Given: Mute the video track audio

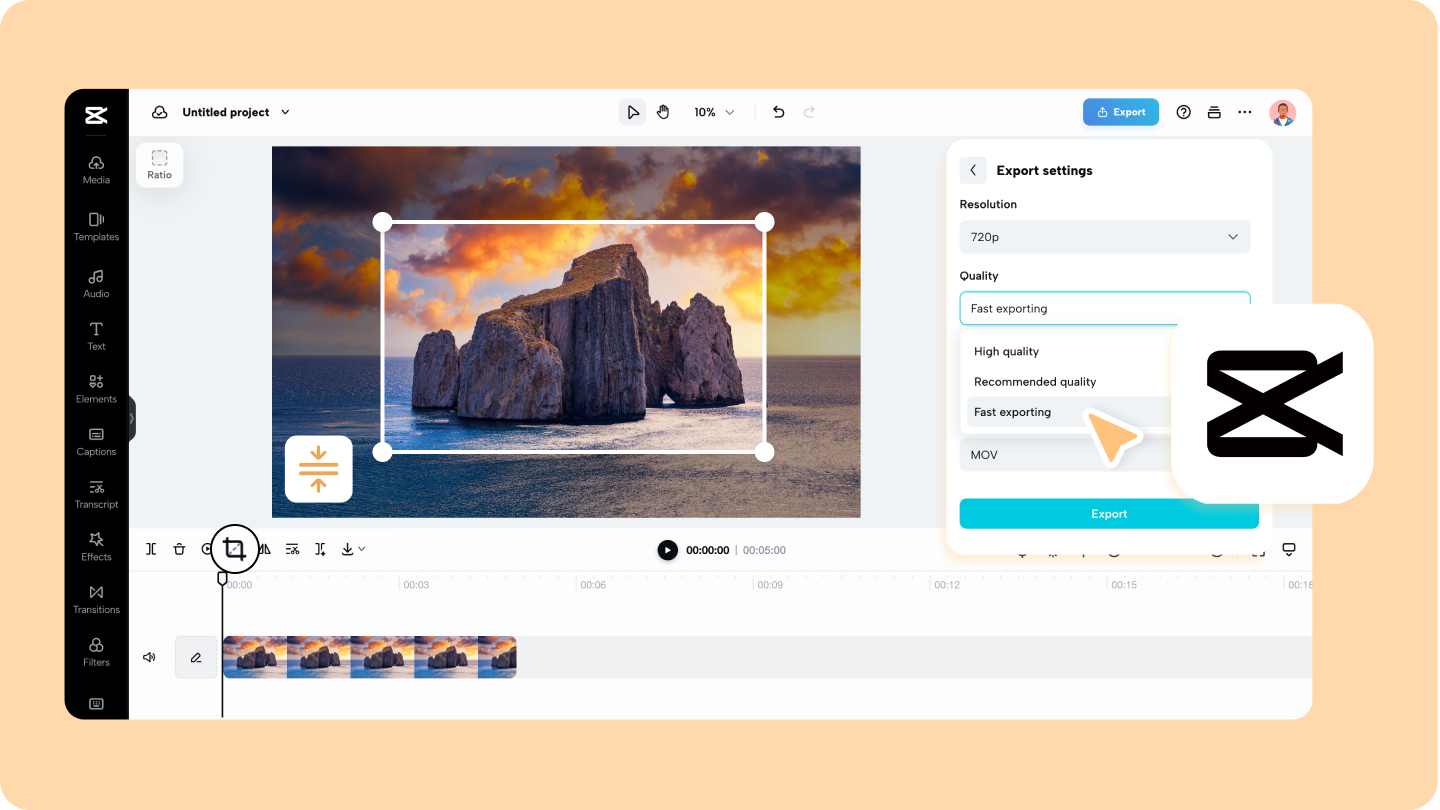Looking at the screenshot, I should point(149,657).
